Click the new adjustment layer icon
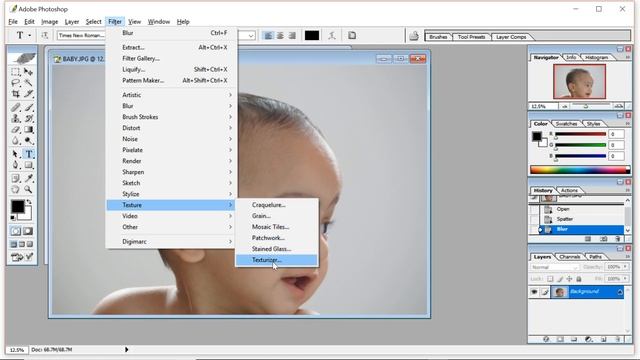 pyautogui.click(x=589, y=339)
